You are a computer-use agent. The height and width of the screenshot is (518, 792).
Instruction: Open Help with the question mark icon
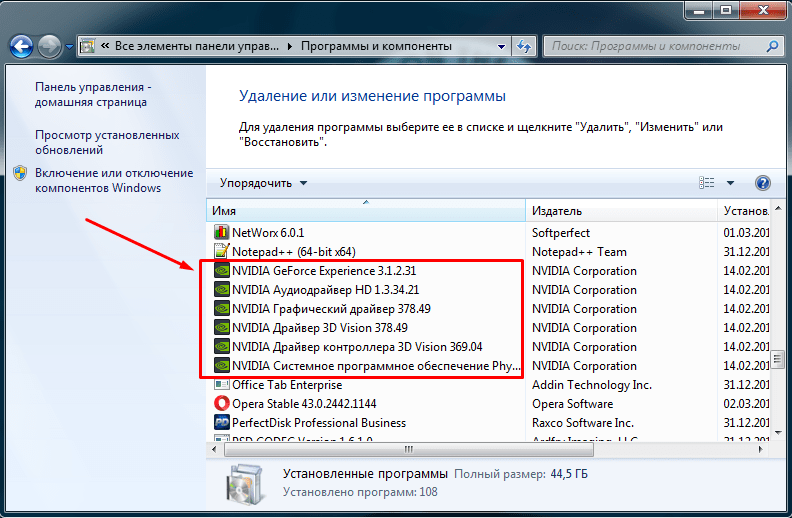(763, 183)
